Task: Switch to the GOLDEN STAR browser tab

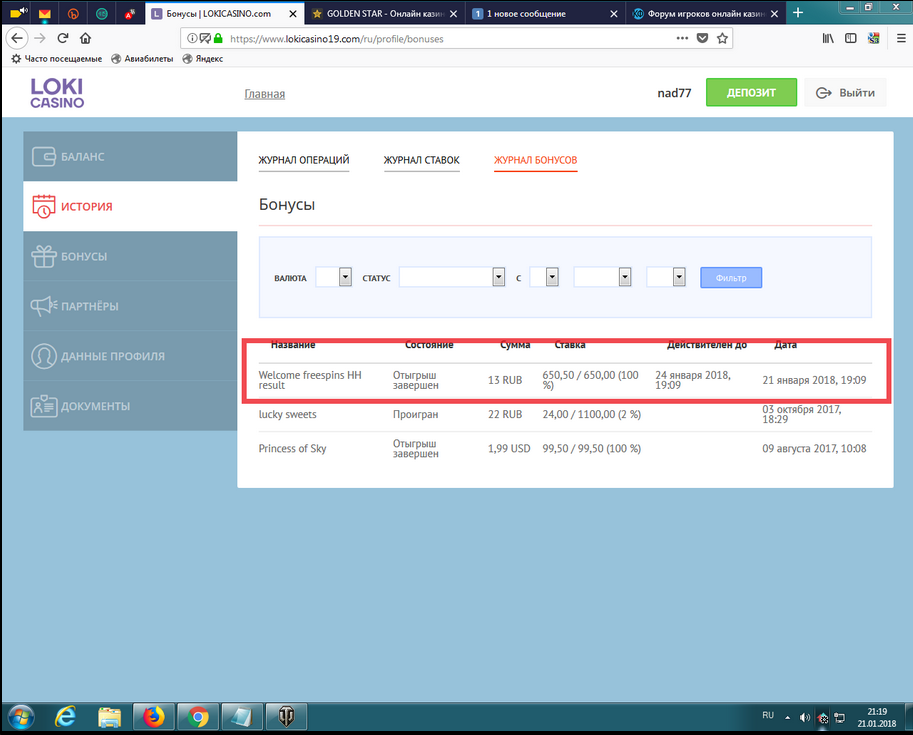Action: 384,13
